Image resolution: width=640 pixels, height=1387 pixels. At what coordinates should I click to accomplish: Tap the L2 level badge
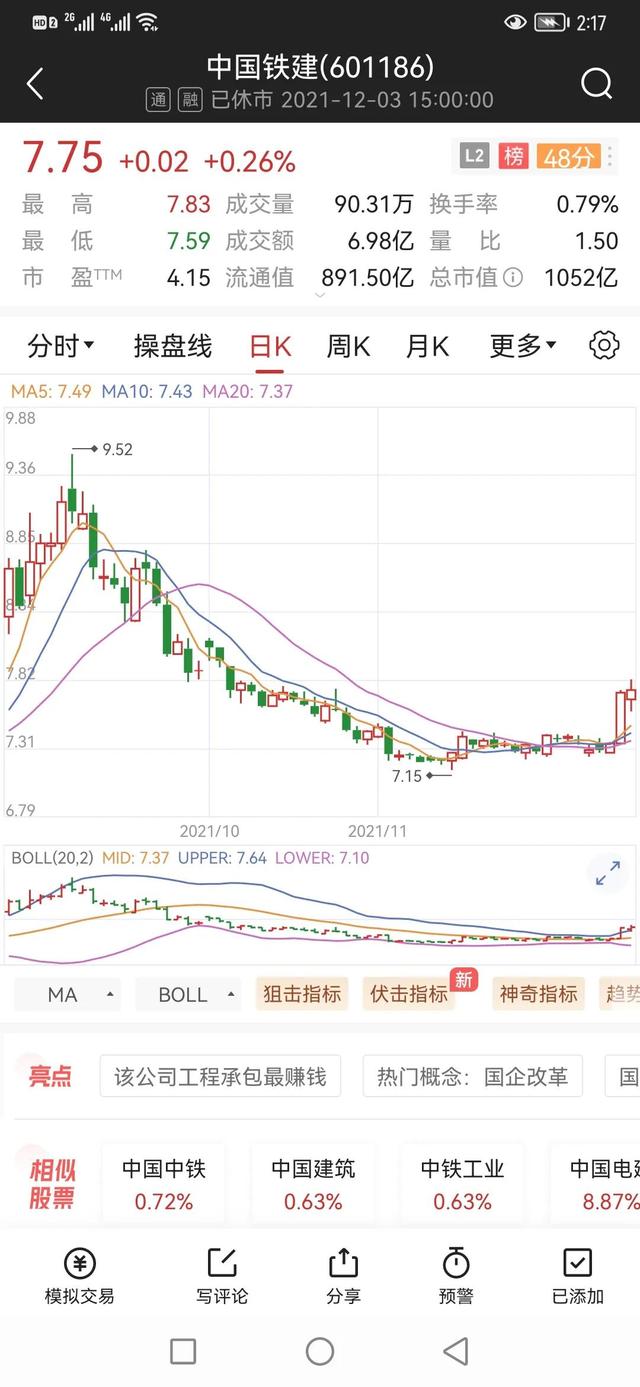click(474, 156)
